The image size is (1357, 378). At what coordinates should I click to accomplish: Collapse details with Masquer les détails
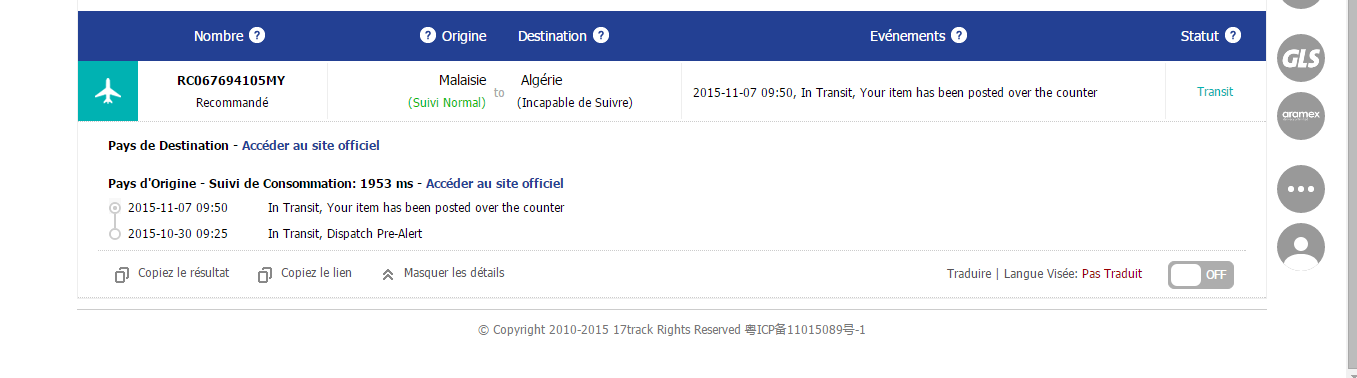click(x=443, y=273)
